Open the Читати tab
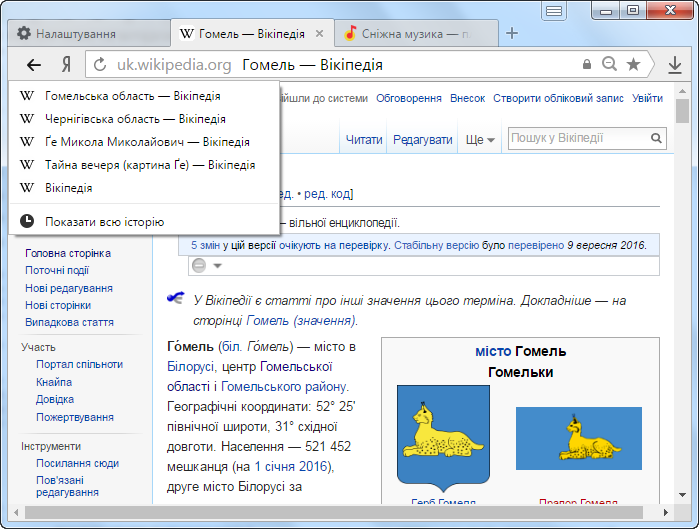699x529 pixels. [x=364, y=140]
